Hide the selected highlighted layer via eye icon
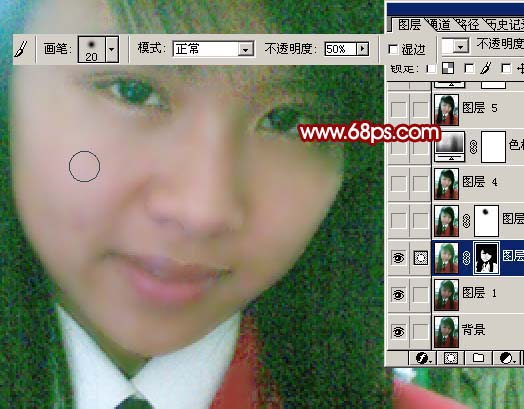This screenshot has width=524, height=409. coord(398,258)
